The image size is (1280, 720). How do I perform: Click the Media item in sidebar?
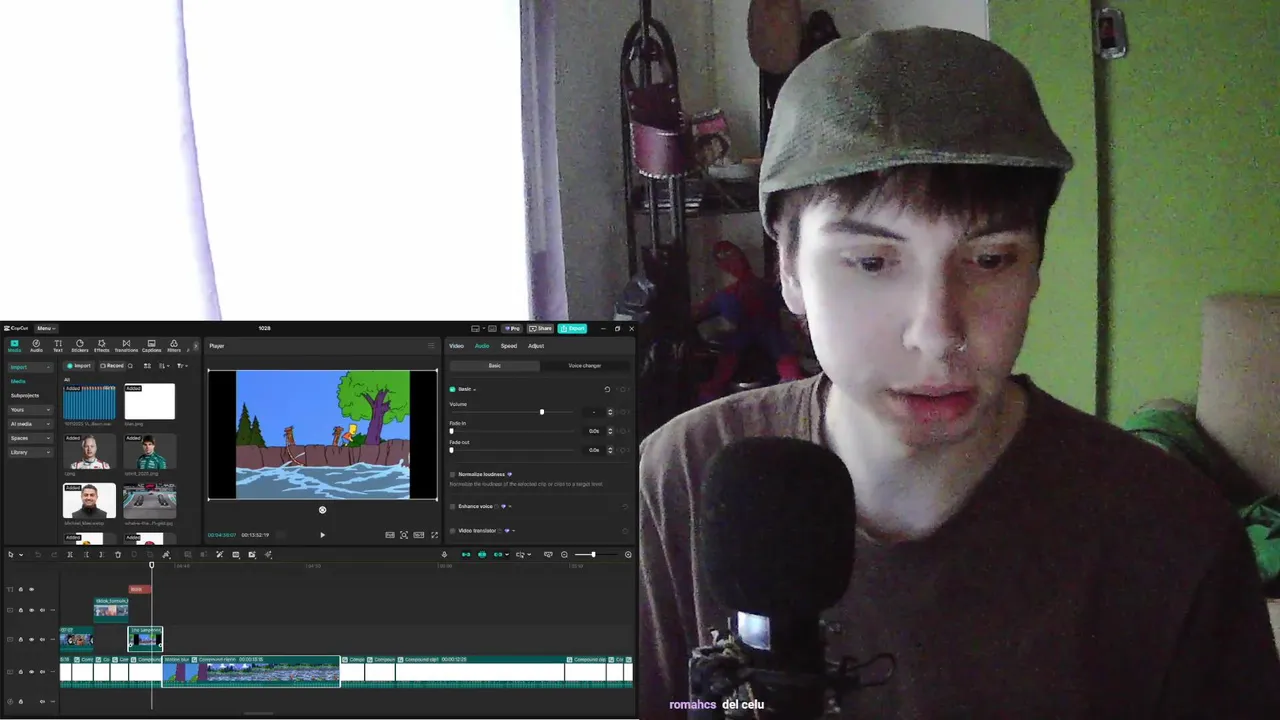[18, 381]
